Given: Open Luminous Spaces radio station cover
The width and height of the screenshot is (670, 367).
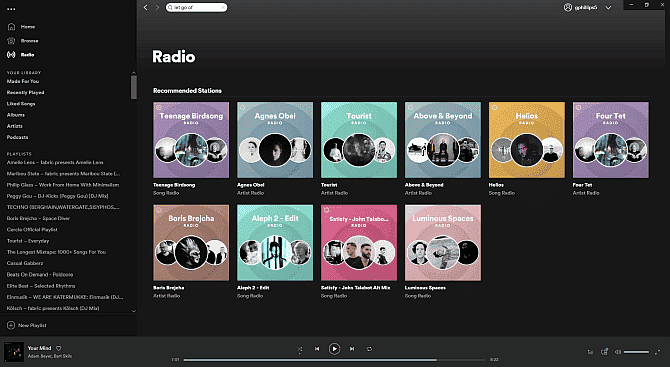Looking at the screenshot, I should click(443, 243).
